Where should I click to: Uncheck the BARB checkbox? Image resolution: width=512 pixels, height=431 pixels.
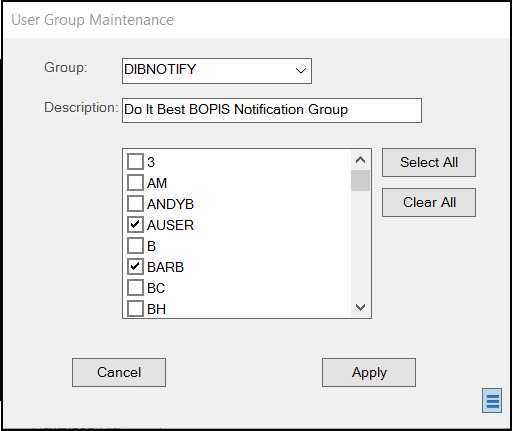click(x=135, y=267)
